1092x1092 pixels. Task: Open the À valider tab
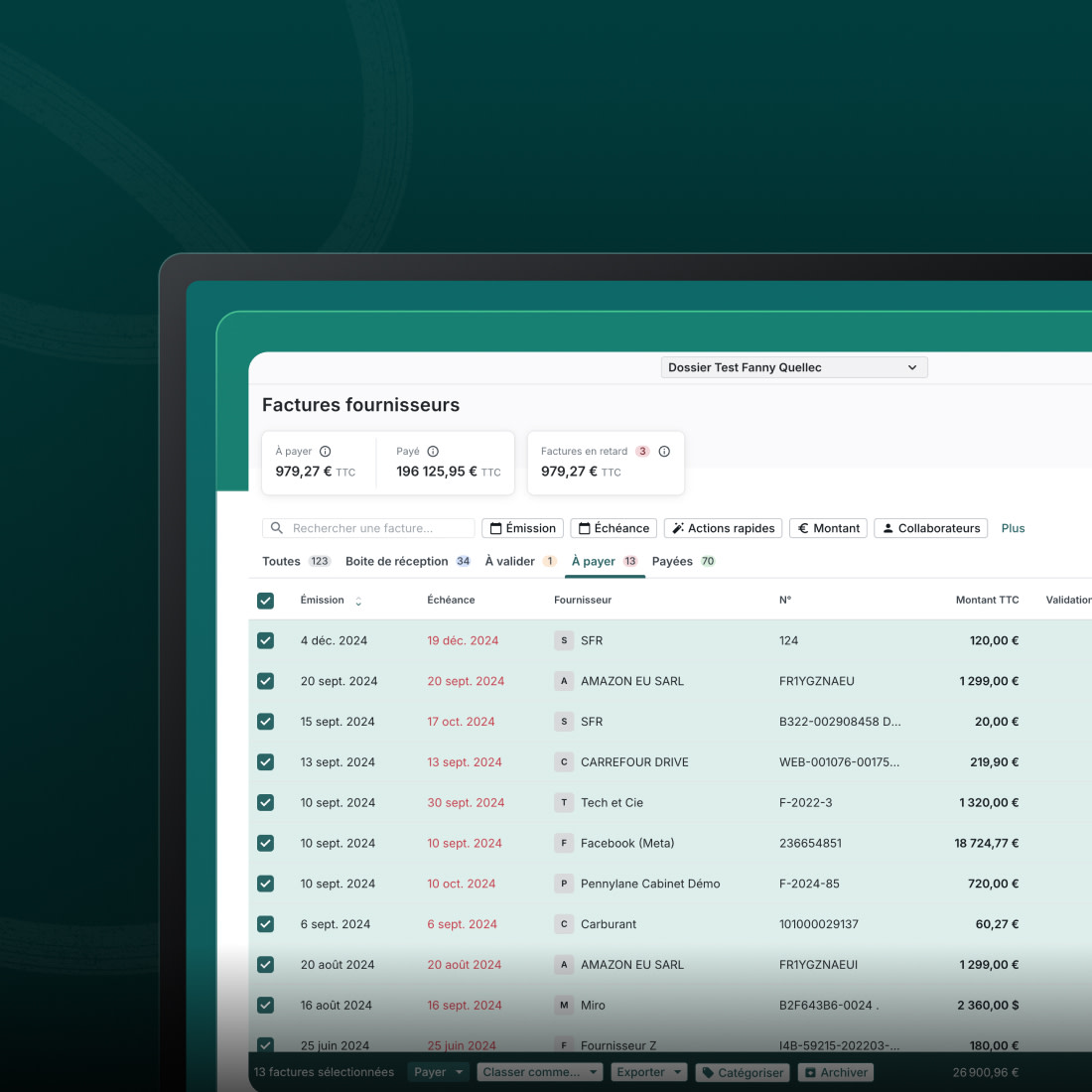pos(508,561)
